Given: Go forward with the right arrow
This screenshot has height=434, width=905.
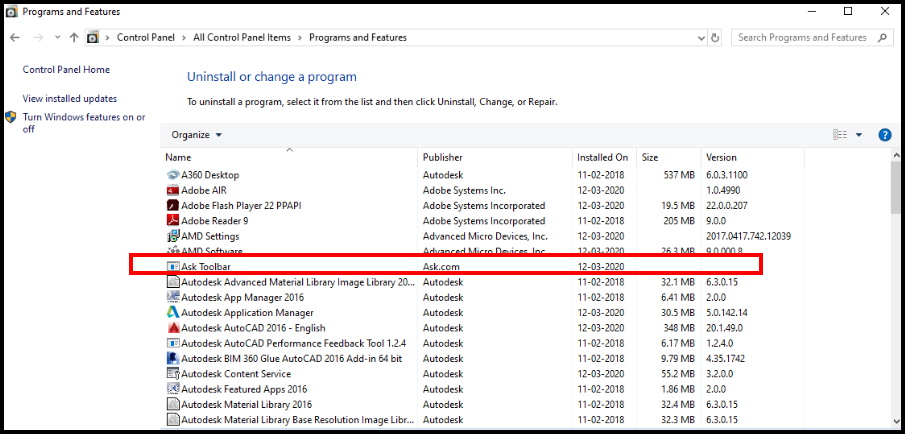Looking at the screenshot, I should pyautogui.click(x=38, y=38).
